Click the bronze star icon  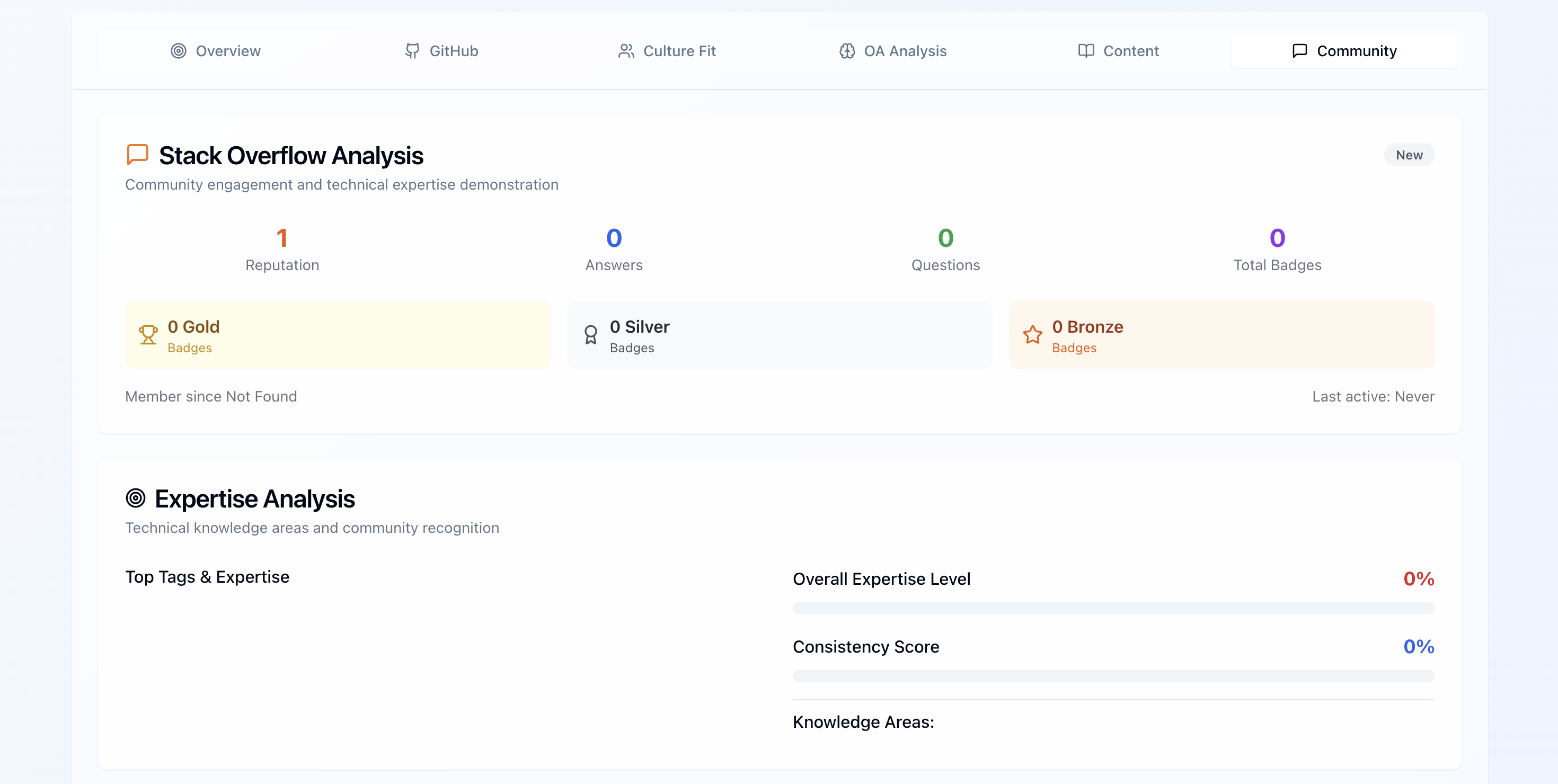coord(1032,334)
